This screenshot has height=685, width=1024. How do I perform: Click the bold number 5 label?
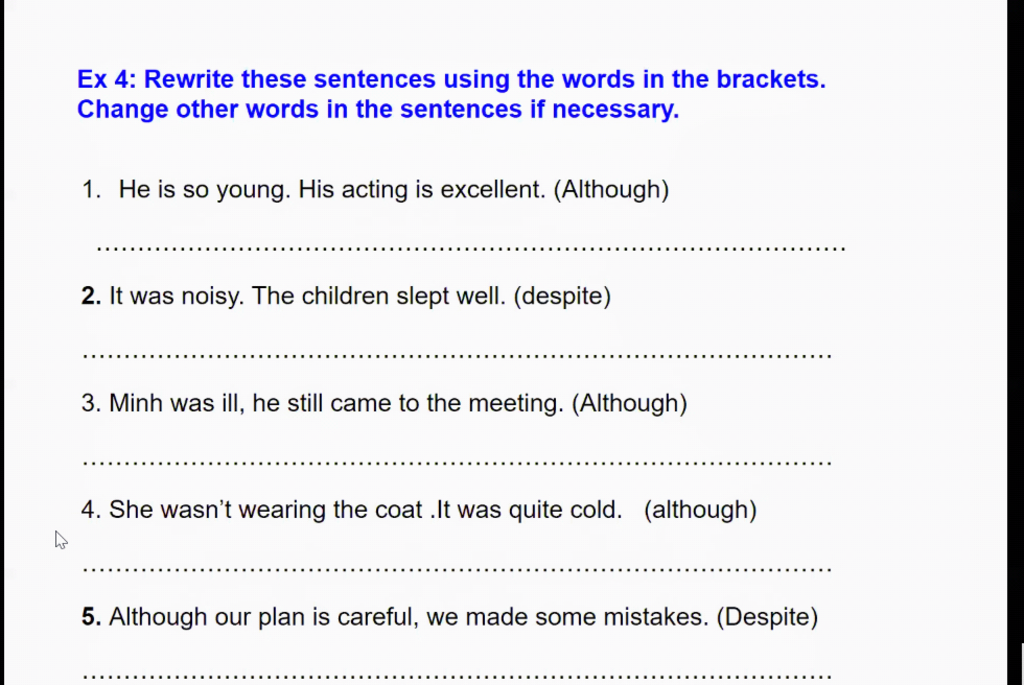click(91, 617)
